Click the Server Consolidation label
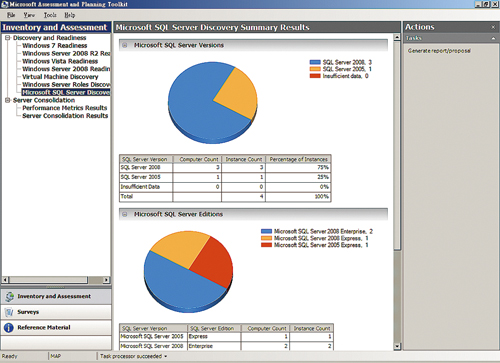 tap(44, 100)
